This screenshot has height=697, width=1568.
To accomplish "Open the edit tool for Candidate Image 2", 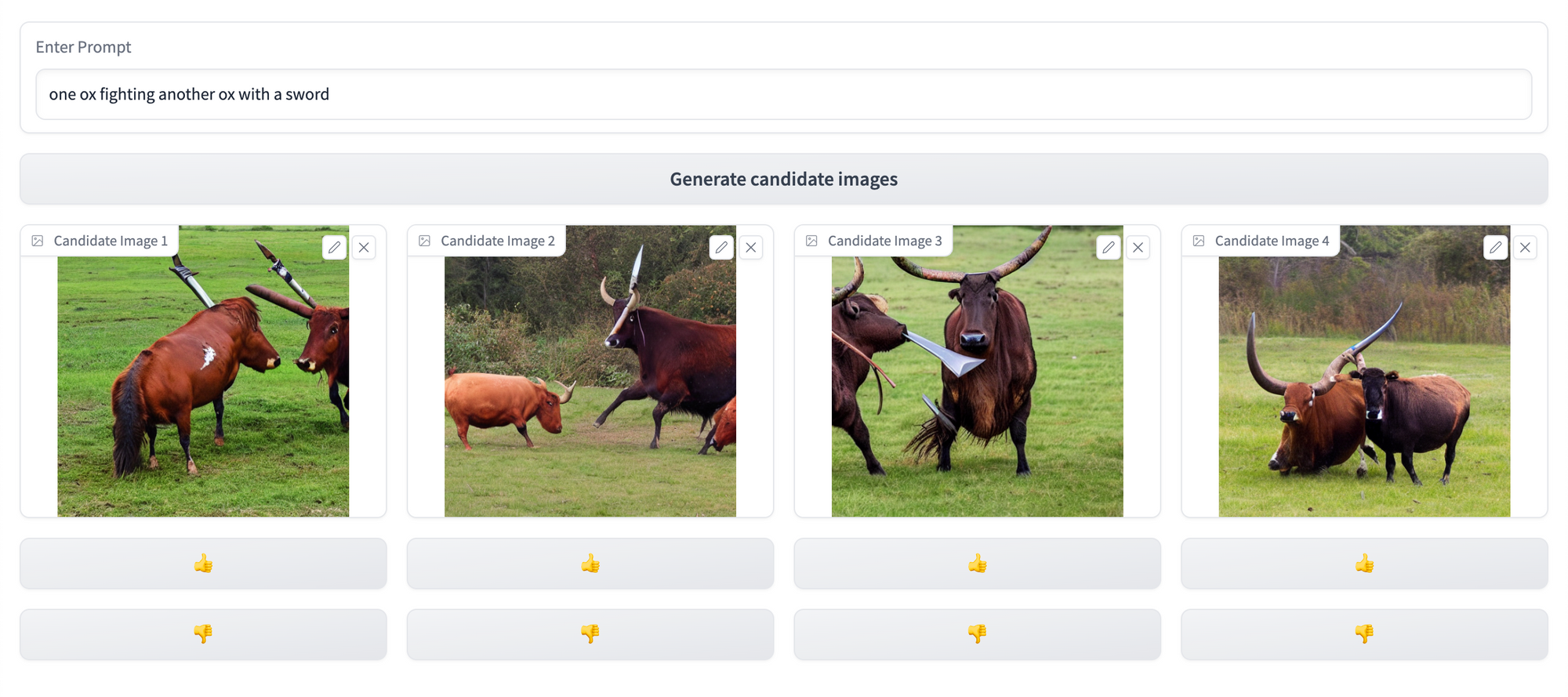I will pyautogui.click(x=721, y=247).
